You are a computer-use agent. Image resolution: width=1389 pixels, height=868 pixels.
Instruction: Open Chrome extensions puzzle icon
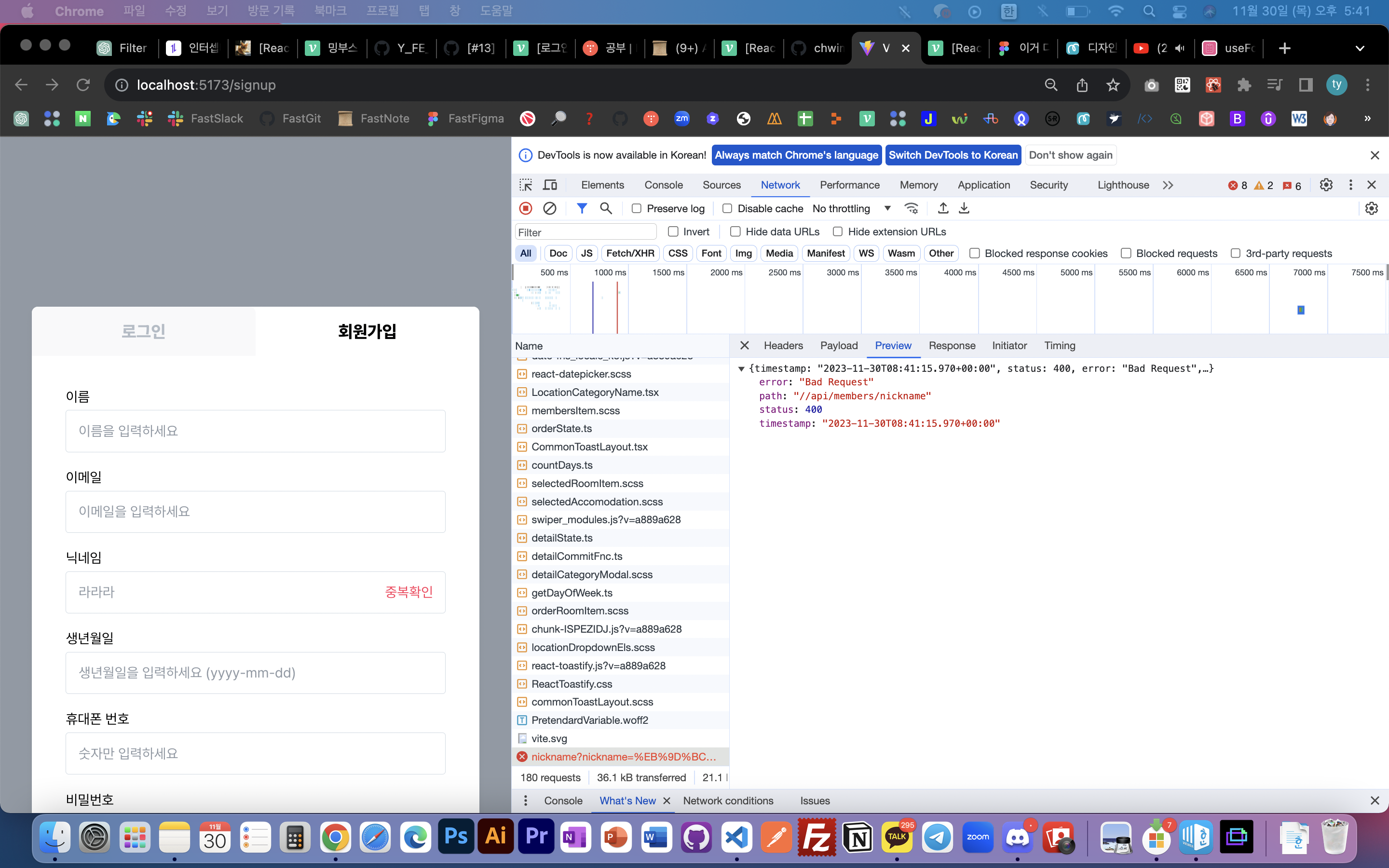tap(1244, 85)
